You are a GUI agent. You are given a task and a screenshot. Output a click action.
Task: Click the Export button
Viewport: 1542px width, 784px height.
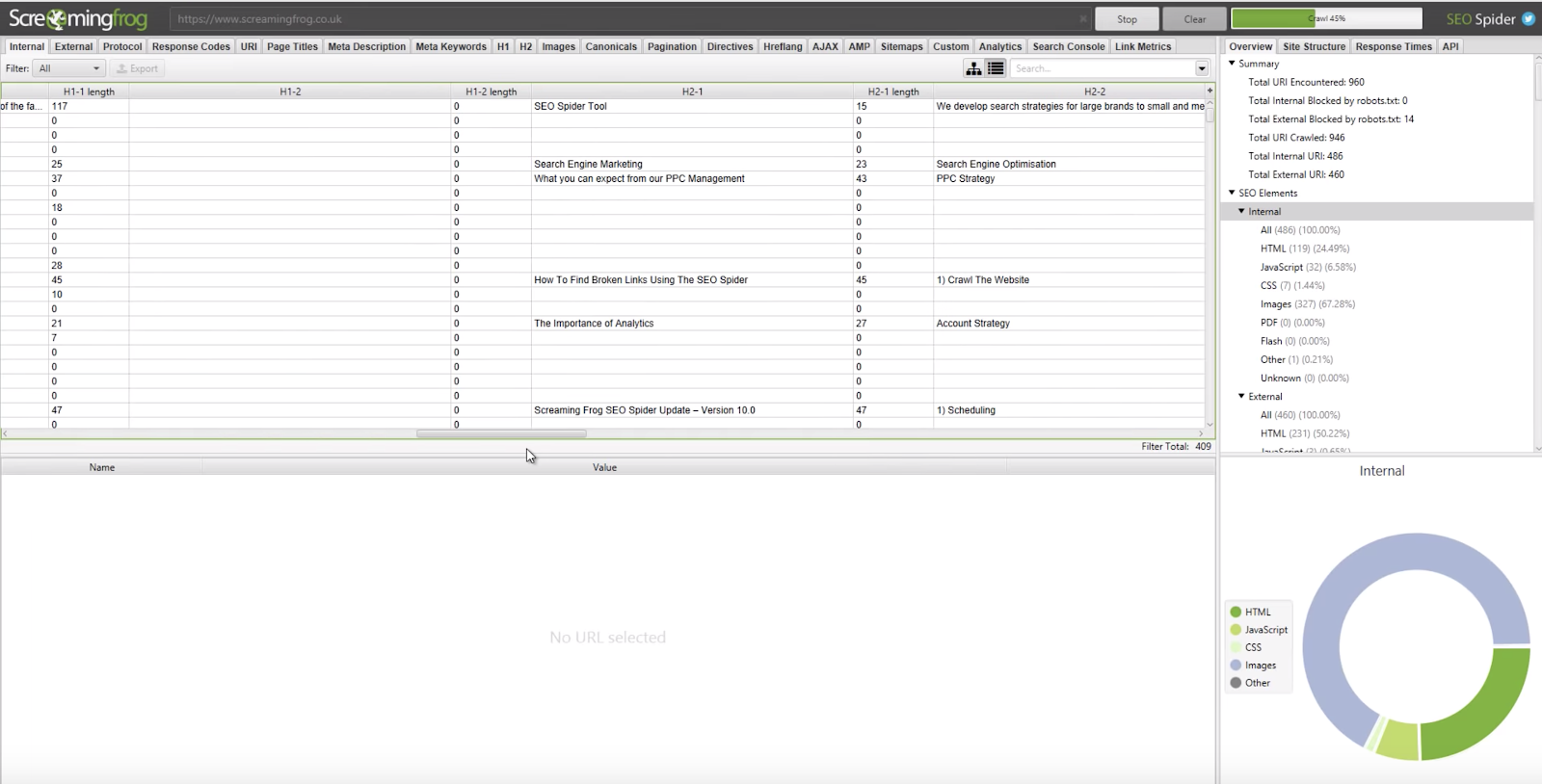point(138,68)
